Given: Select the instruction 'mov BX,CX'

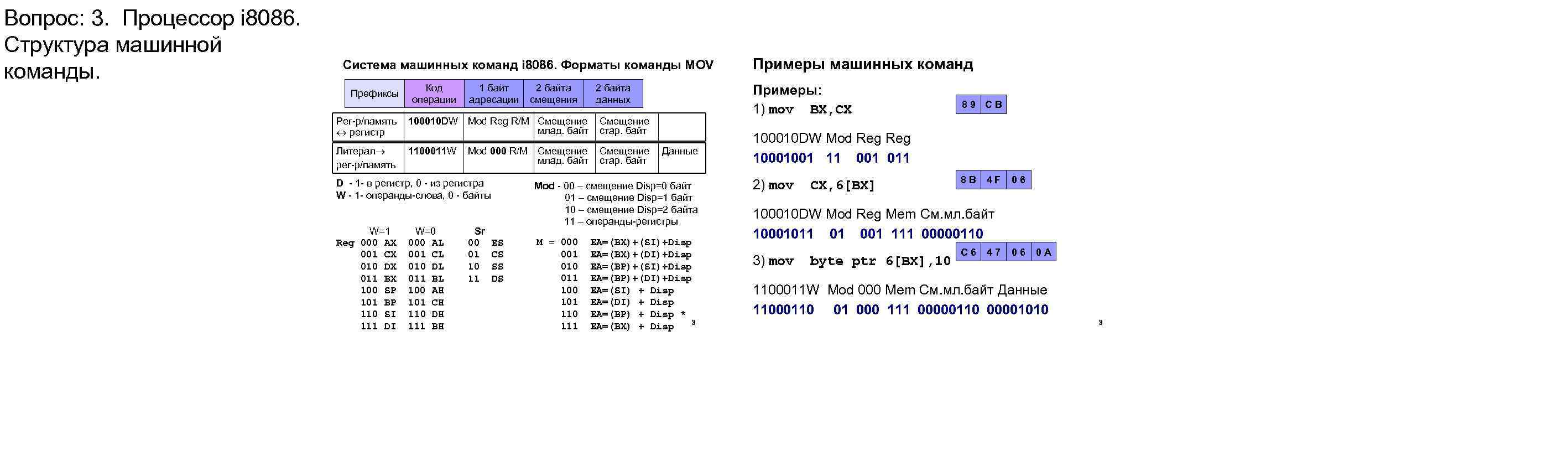Looking at the screenshot, I should tap(810, 110).
